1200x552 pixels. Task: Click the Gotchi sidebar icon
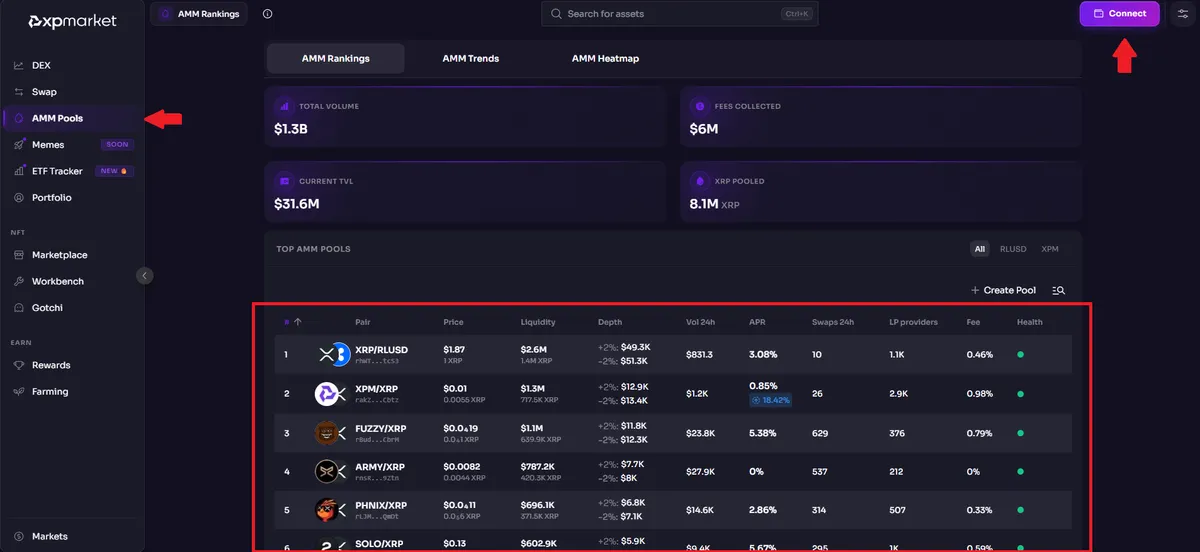pyautogui.click(x=18, y=308)
